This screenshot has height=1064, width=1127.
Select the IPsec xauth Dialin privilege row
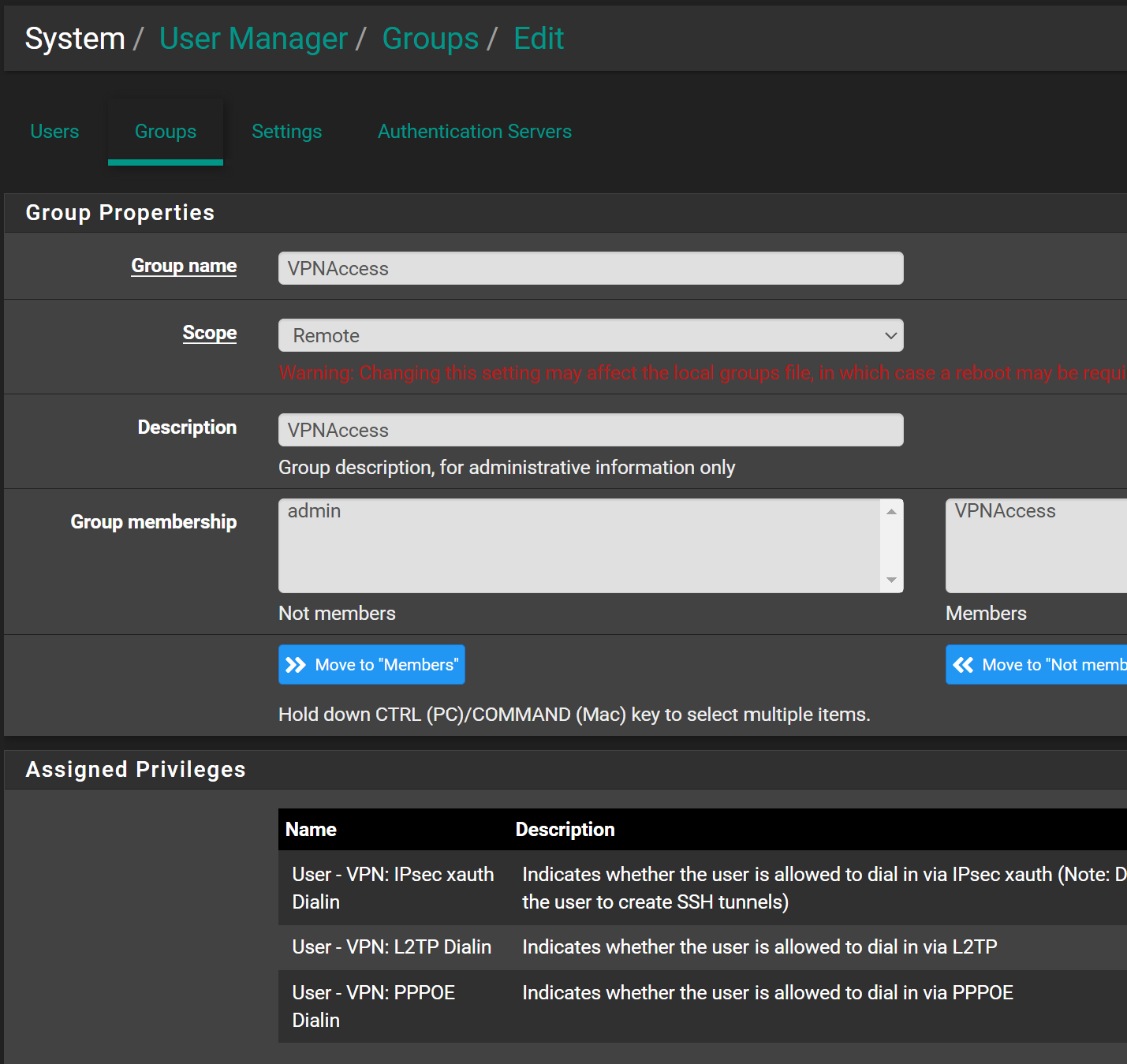(702, 888)
